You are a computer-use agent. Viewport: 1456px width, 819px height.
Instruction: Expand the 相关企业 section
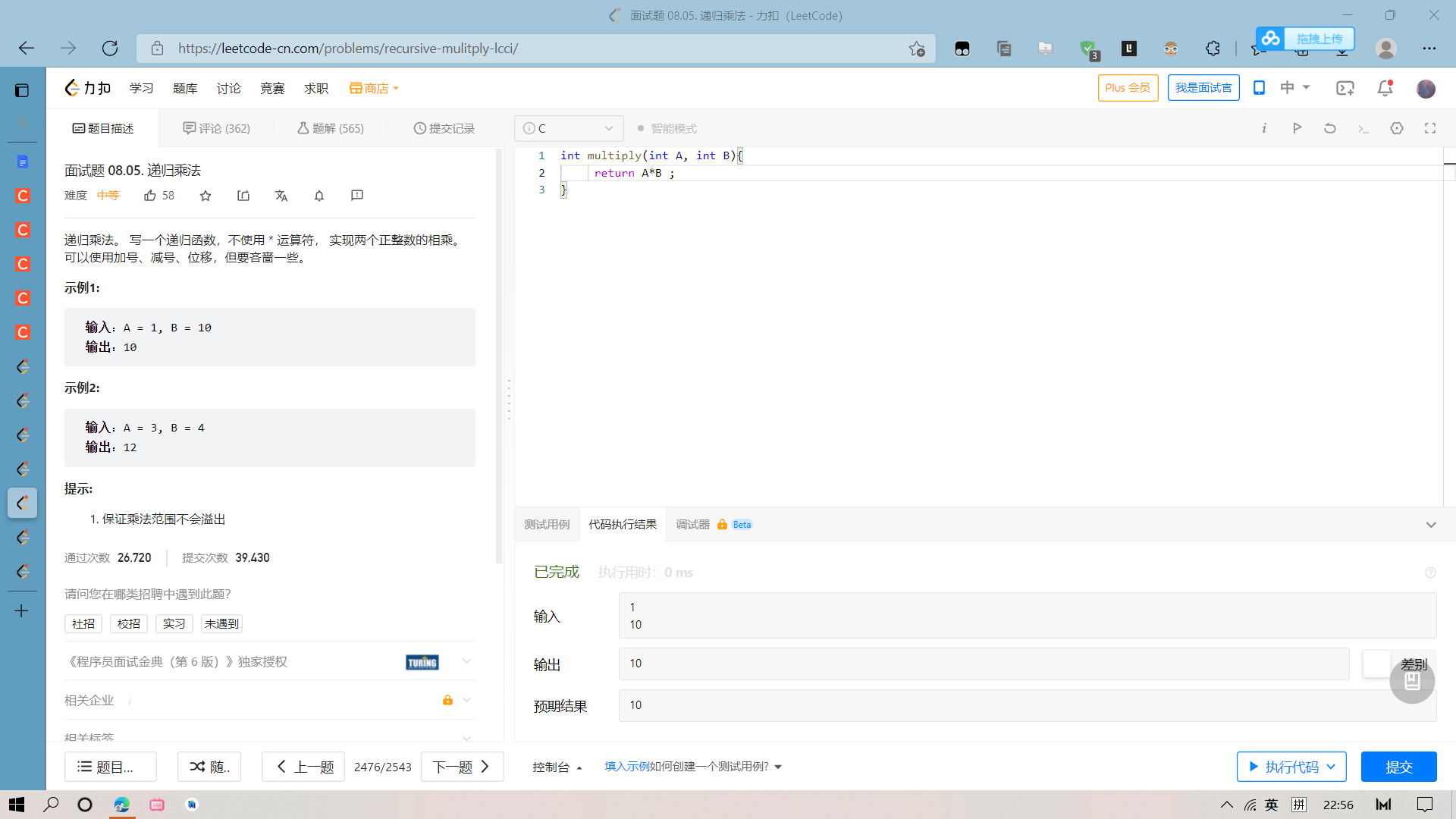(466, 700)
